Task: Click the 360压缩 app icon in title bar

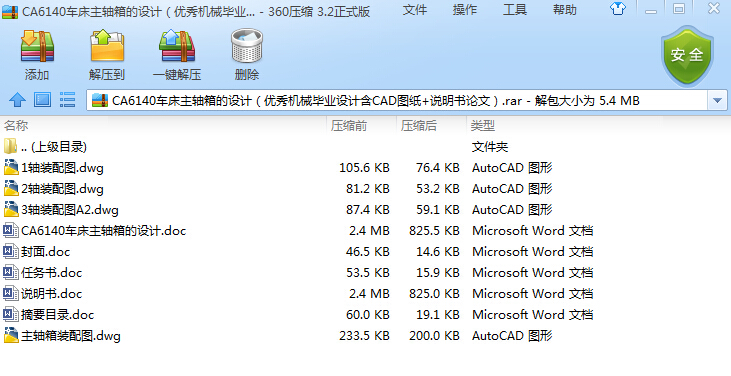Action: pyautogui.click(x=10, y=12)
